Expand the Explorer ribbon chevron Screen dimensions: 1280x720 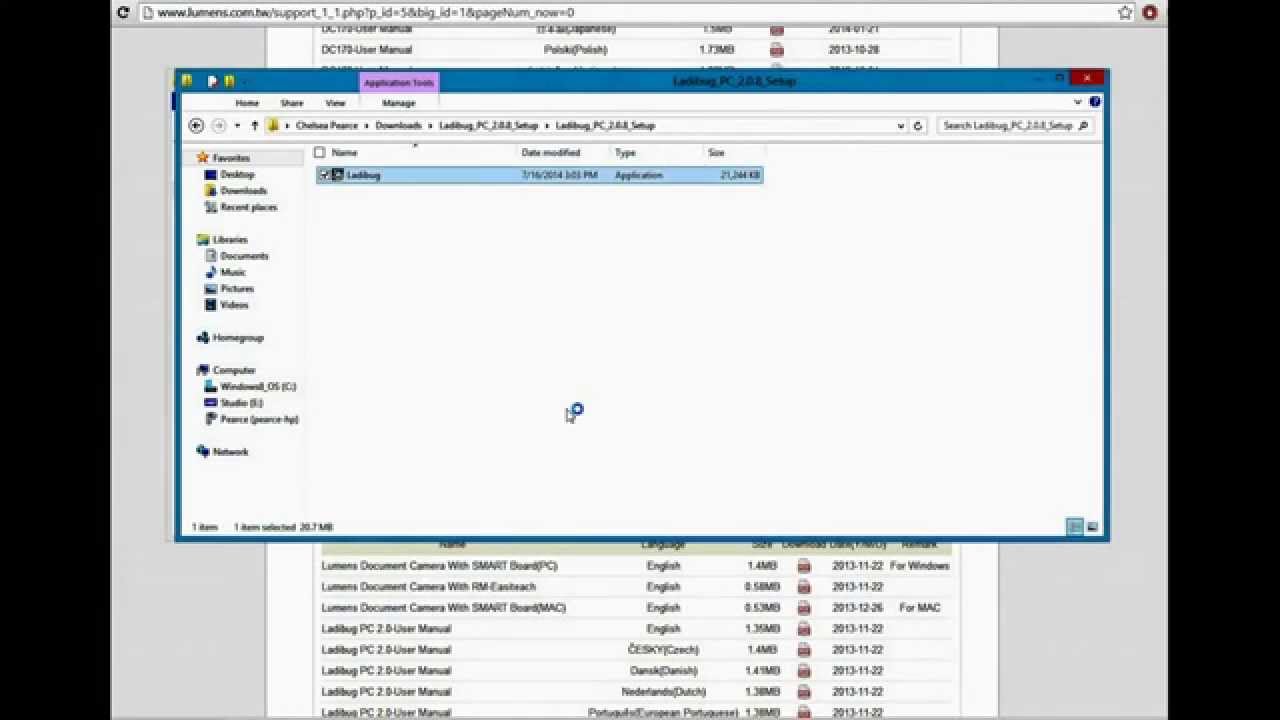pyautogui.click(x=1078, y=102)
